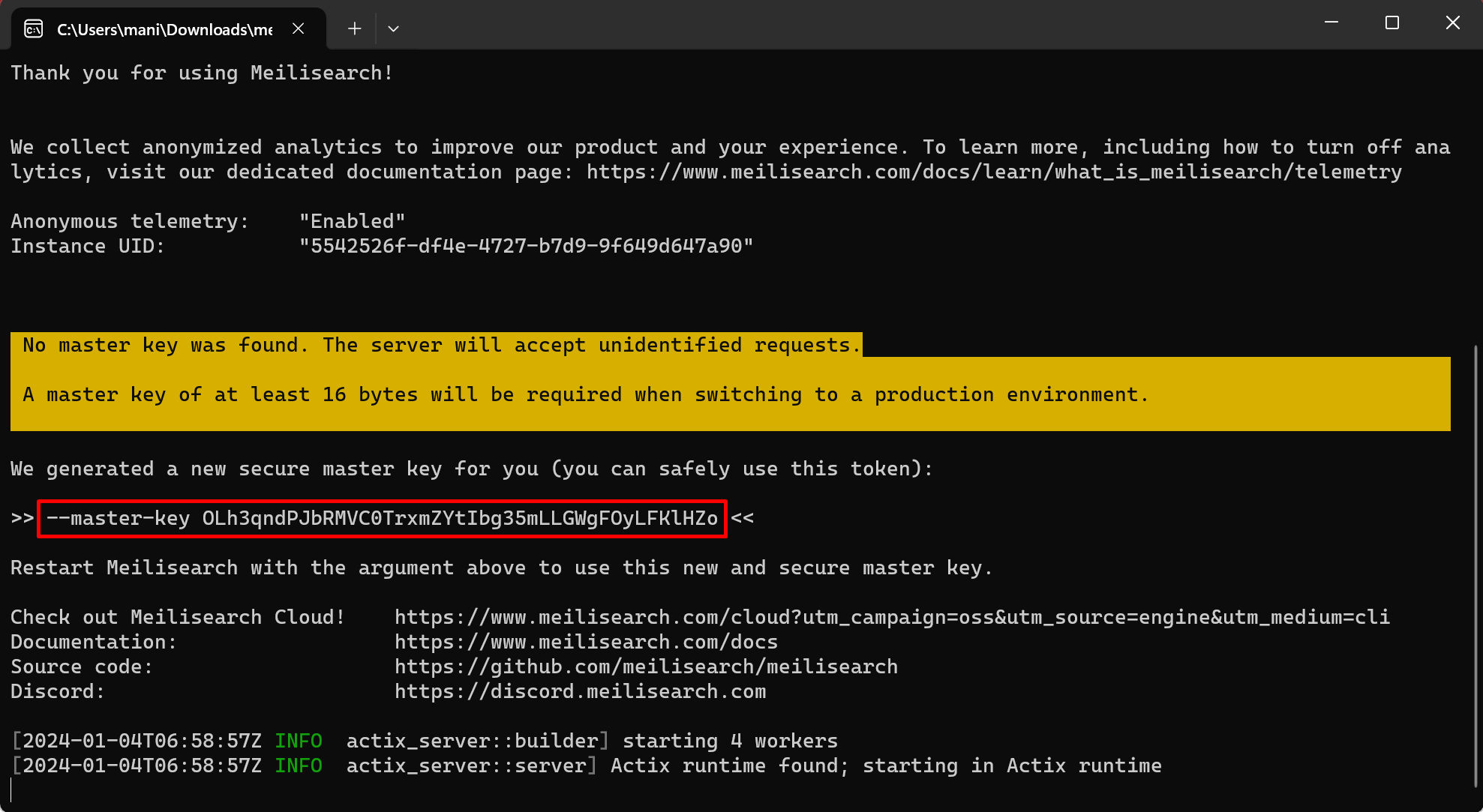
Task: Close the terminal window
Action: coord(1452,22)
